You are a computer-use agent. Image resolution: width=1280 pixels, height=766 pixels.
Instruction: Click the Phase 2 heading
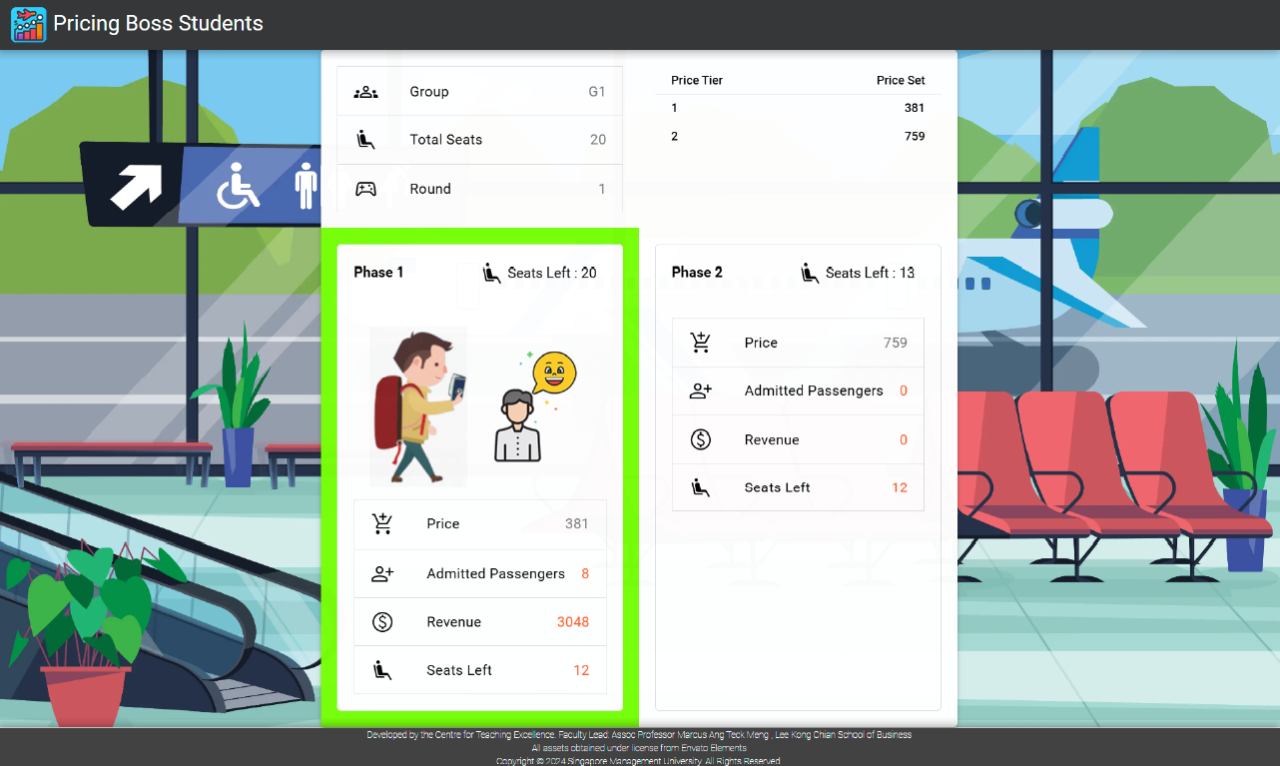[x=697, y=273]
